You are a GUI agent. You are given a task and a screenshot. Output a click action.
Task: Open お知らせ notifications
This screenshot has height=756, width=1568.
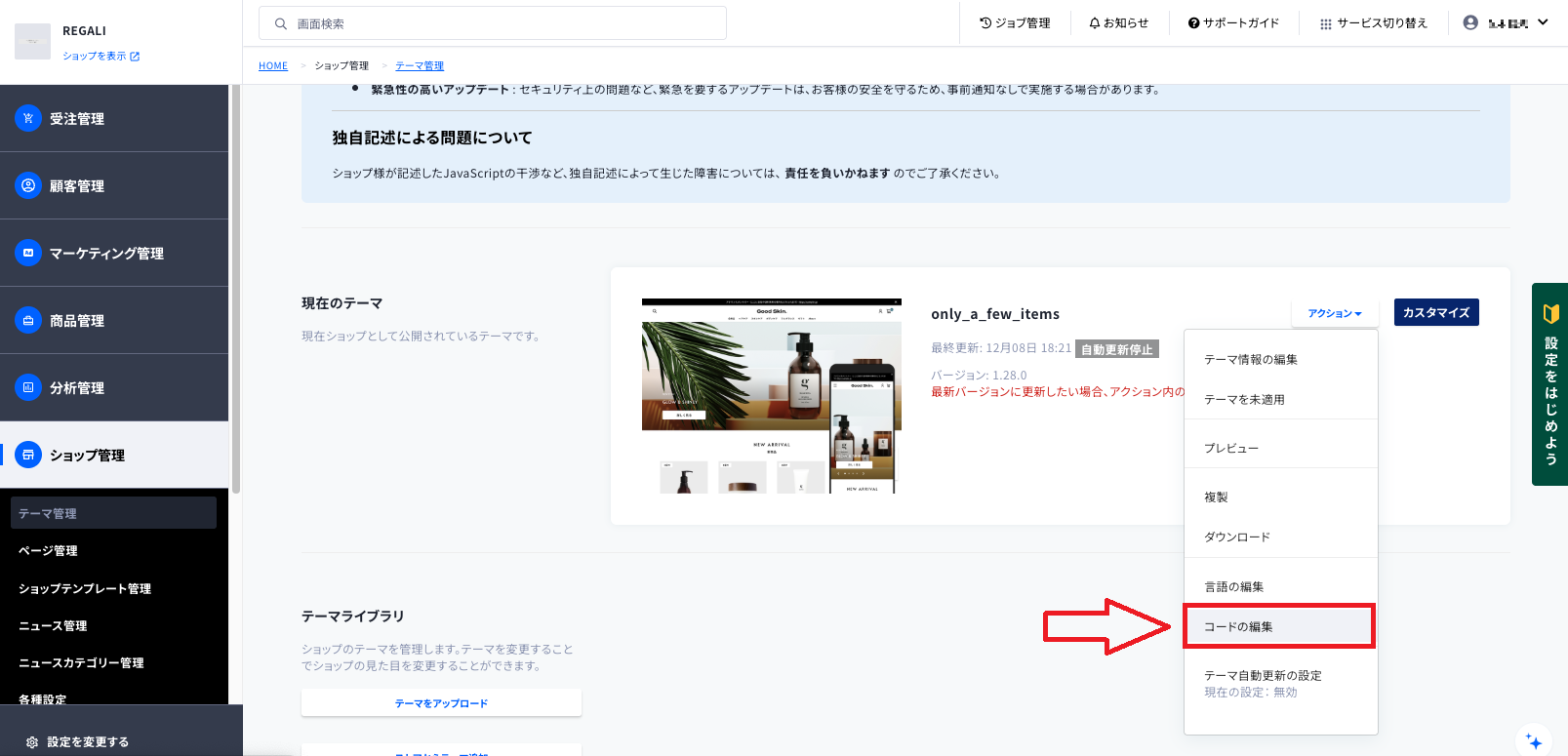pos(1119,23)
